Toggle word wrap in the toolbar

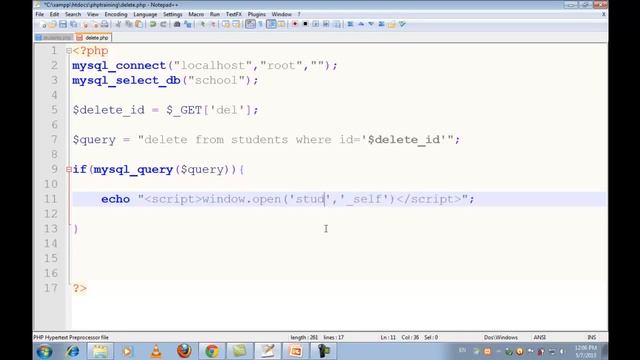250,24
